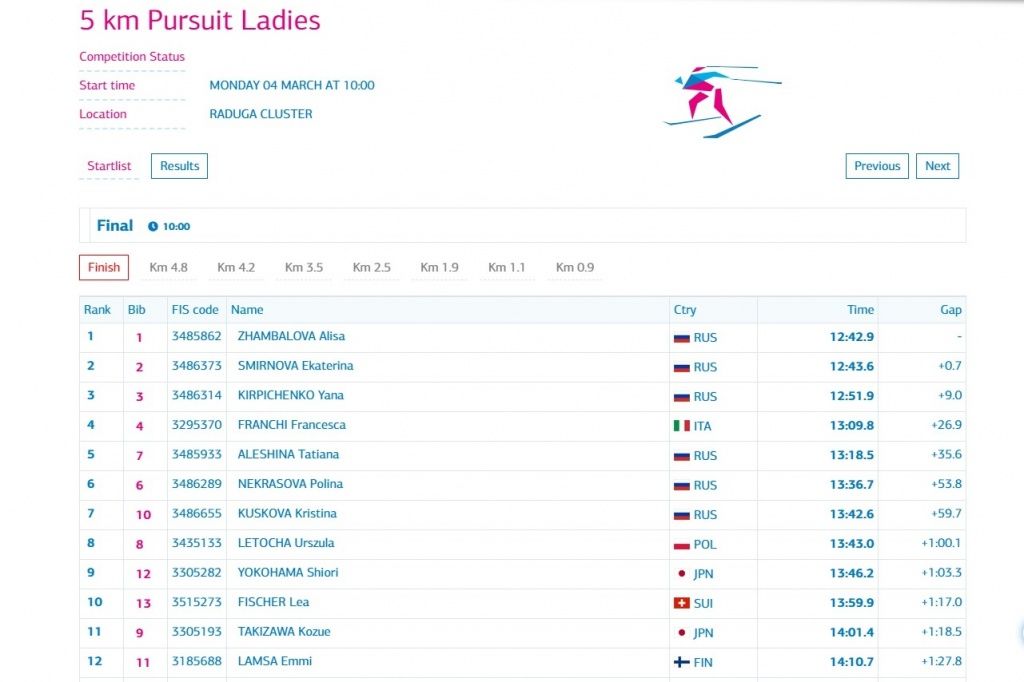Click Russian flag beside Zhambalova
Image resolution: width=1024 pixels, height=682 pixels.
pos(682,338)
